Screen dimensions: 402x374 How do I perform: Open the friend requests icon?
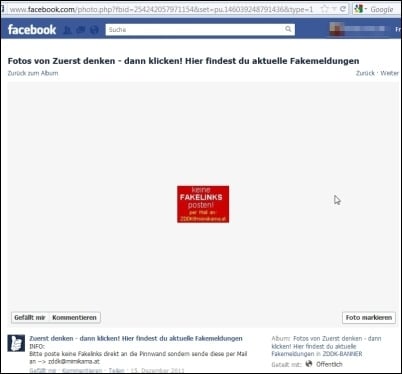(68, 30)
